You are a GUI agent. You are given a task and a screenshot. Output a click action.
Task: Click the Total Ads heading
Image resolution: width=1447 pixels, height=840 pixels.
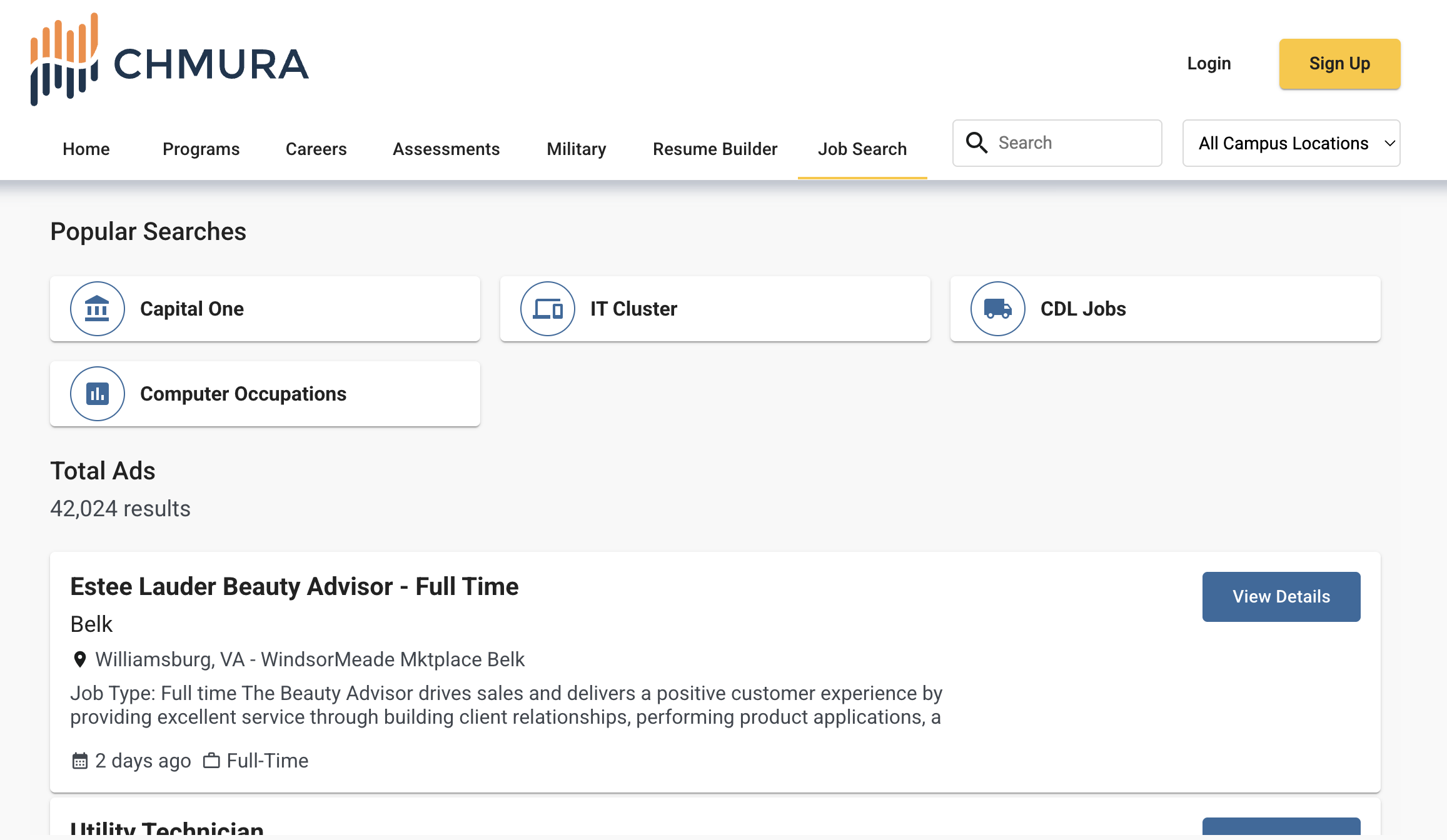[103, 471]
